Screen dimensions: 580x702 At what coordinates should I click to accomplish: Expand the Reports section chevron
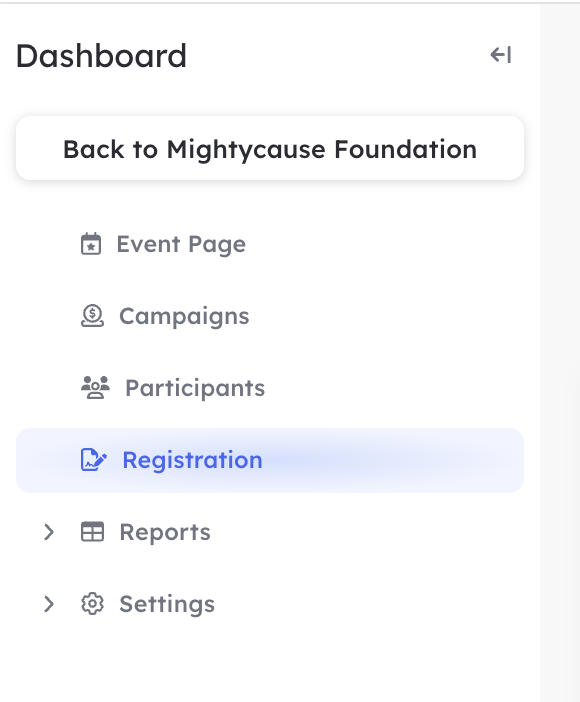coord(49,532)
